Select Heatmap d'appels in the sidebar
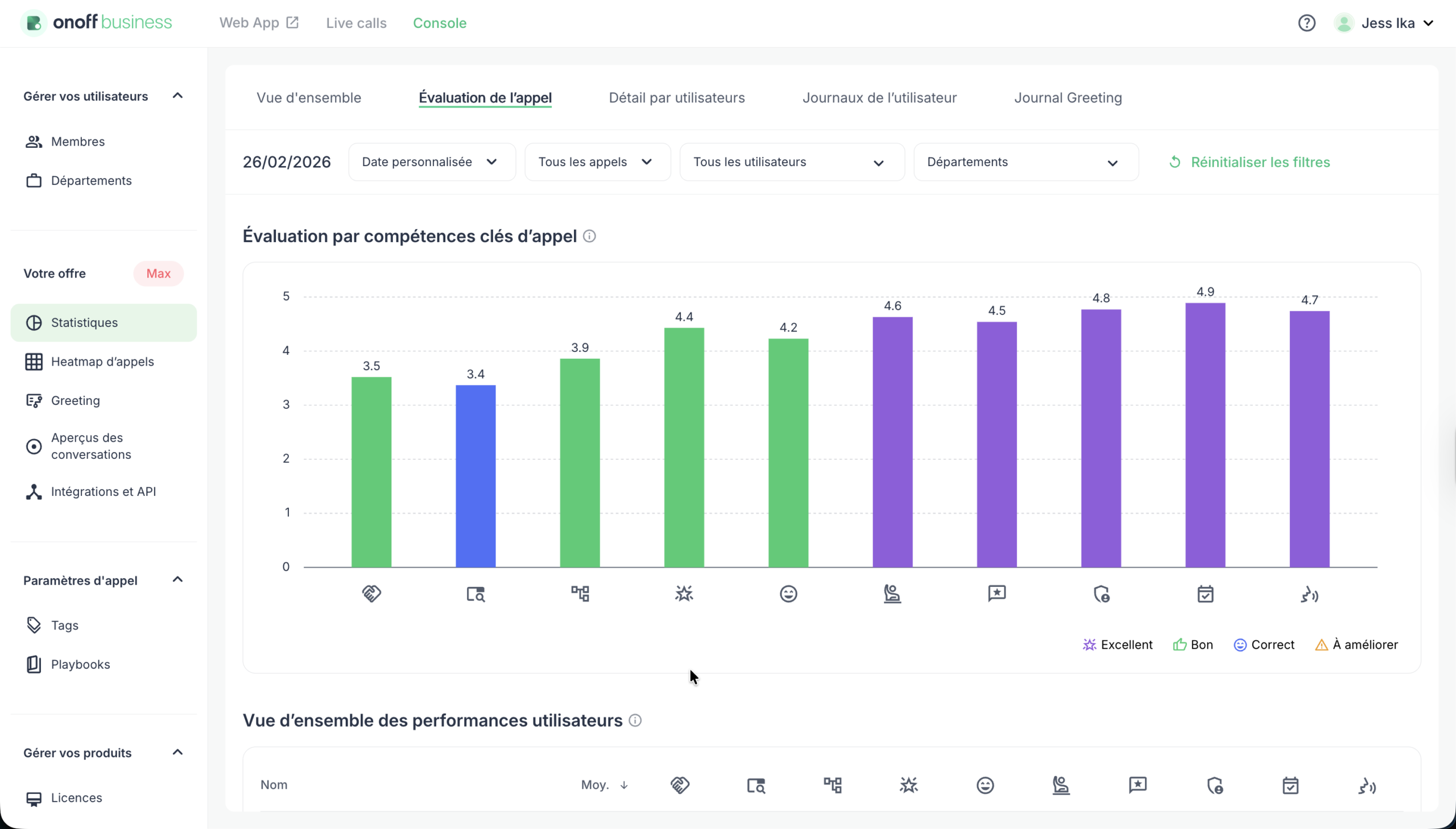 (x=102, y=362)
